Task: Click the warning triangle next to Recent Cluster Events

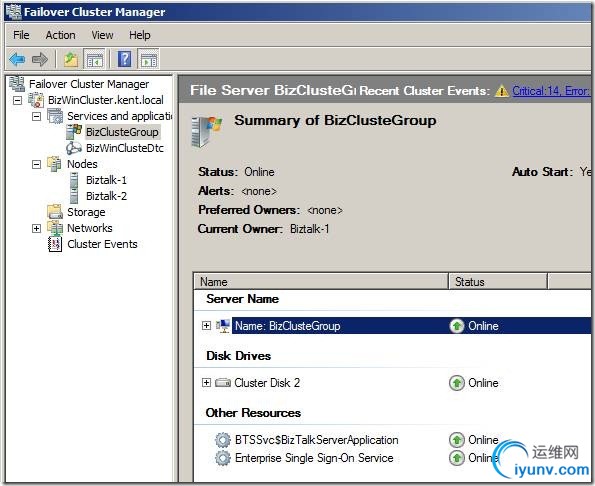Action: (502, 91)
